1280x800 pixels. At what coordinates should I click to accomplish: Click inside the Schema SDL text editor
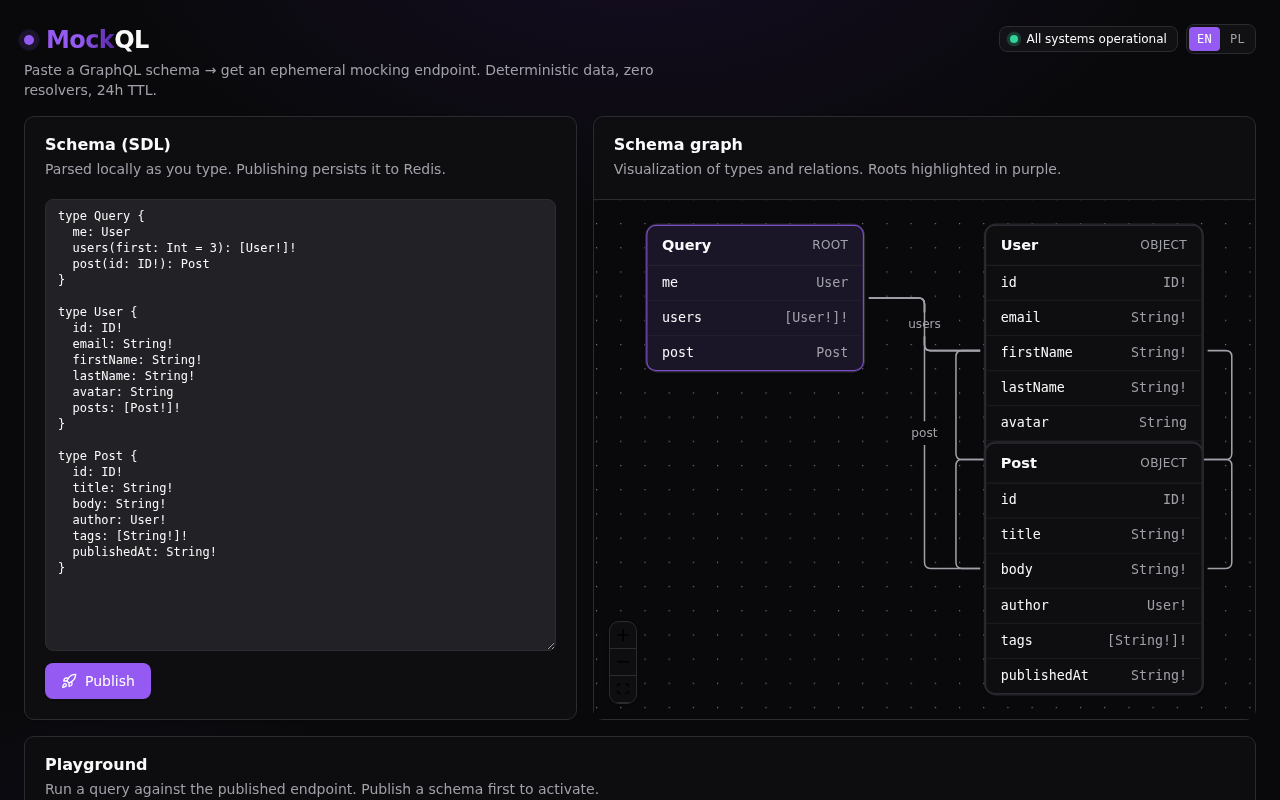300,425
